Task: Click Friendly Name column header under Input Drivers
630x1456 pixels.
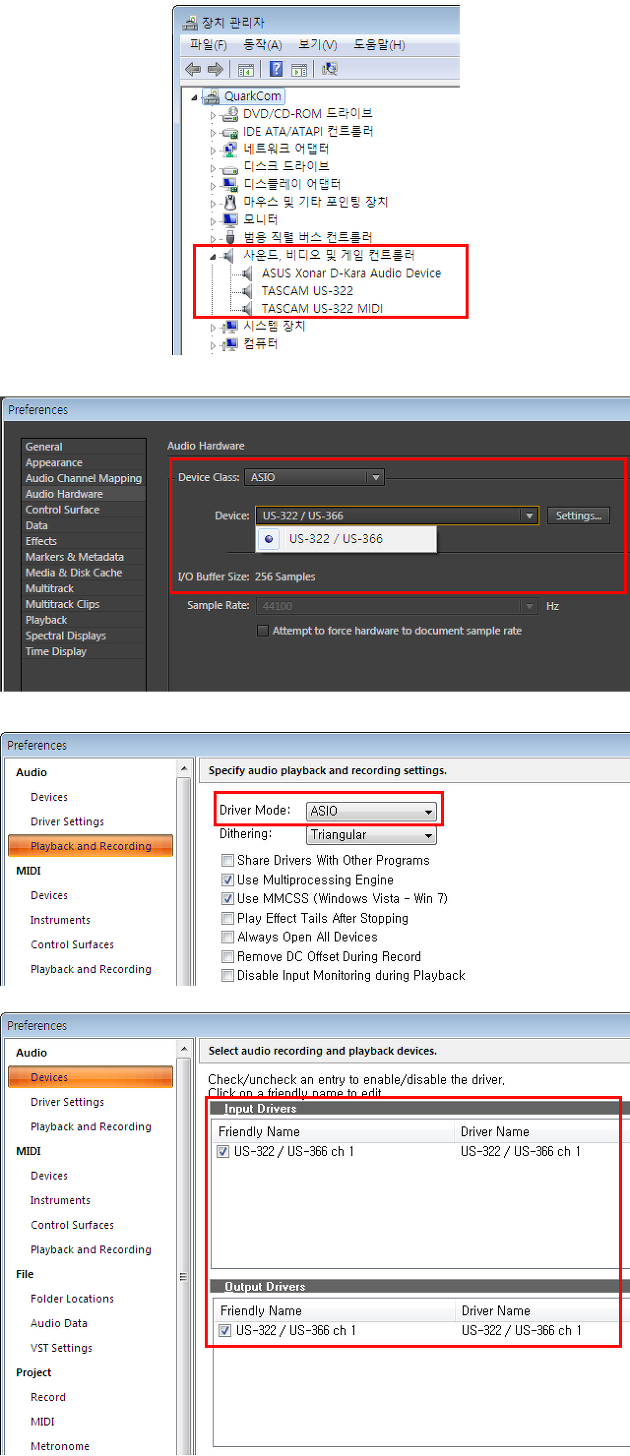Action: [334, 1132]
